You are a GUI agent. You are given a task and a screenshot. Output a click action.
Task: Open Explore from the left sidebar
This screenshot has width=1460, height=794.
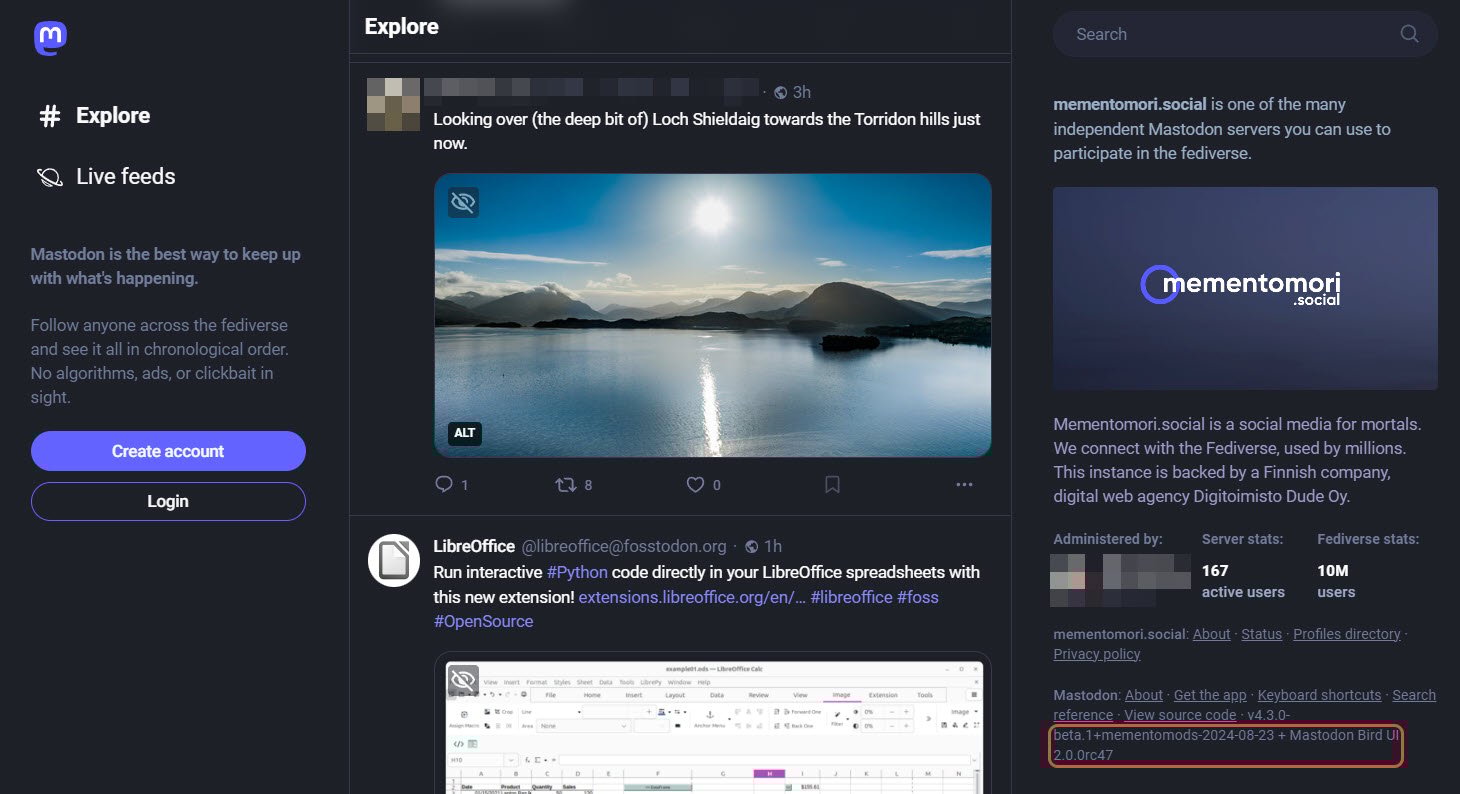click(112, 116)
